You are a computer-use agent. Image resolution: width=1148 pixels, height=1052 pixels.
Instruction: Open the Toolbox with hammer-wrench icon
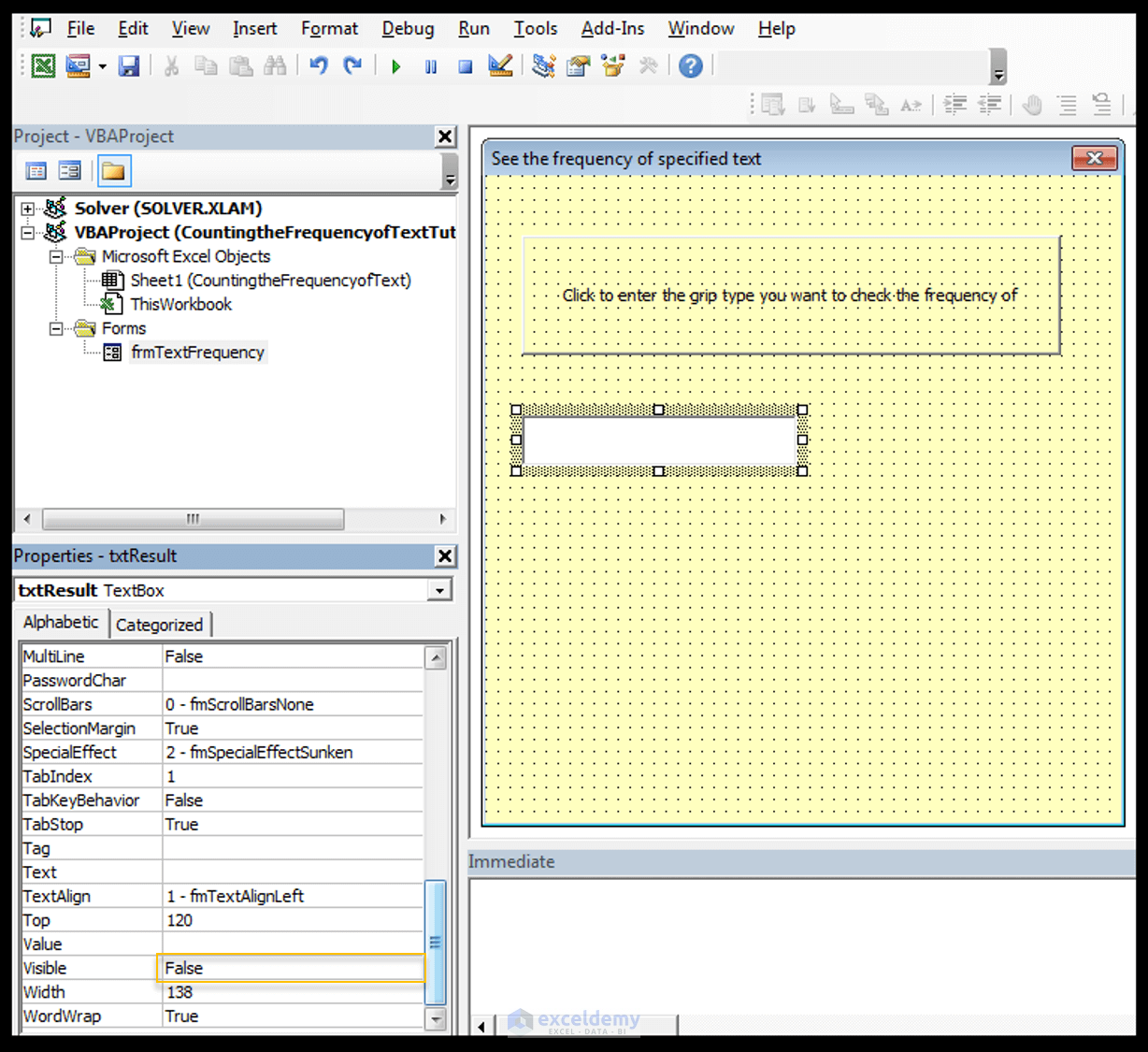click(x=648, y=65)
